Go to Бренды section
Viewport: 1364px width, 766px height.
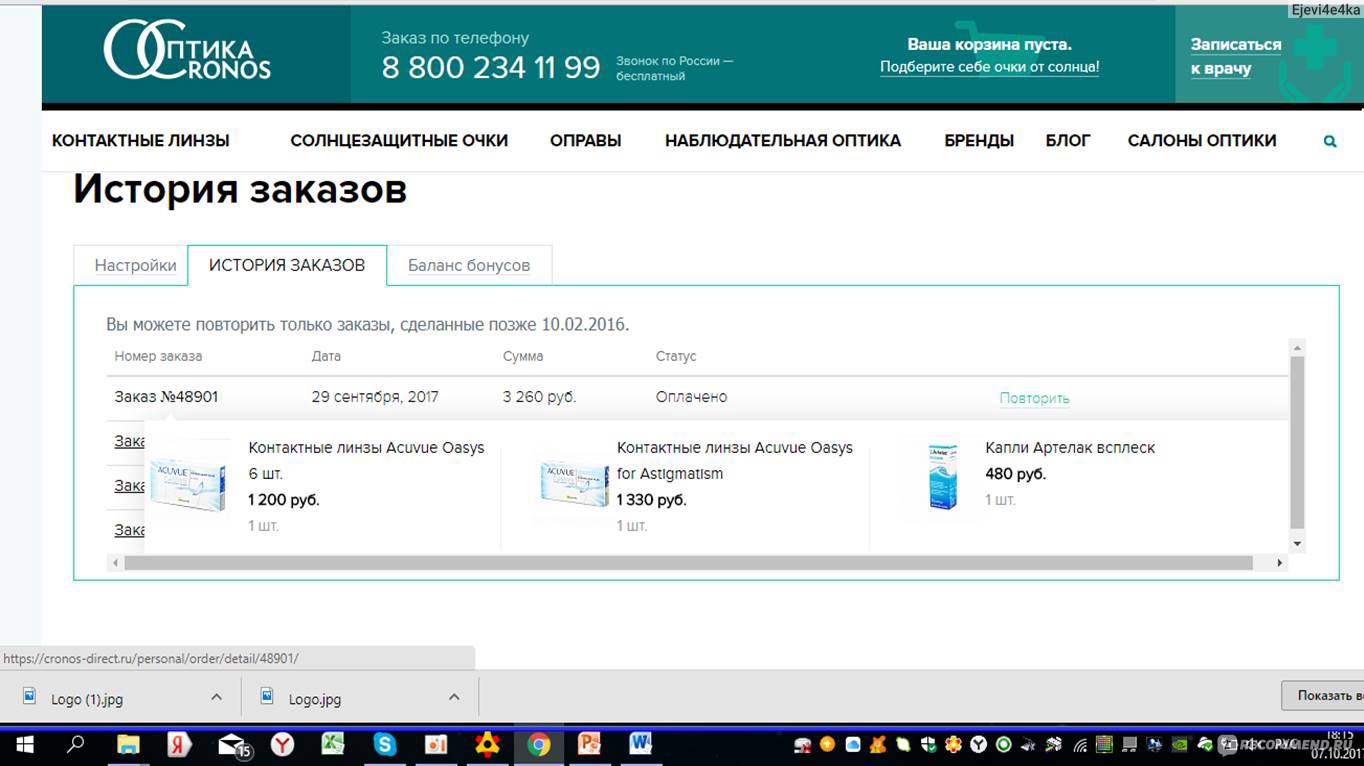pyautogui.click(x=979, y=141)
